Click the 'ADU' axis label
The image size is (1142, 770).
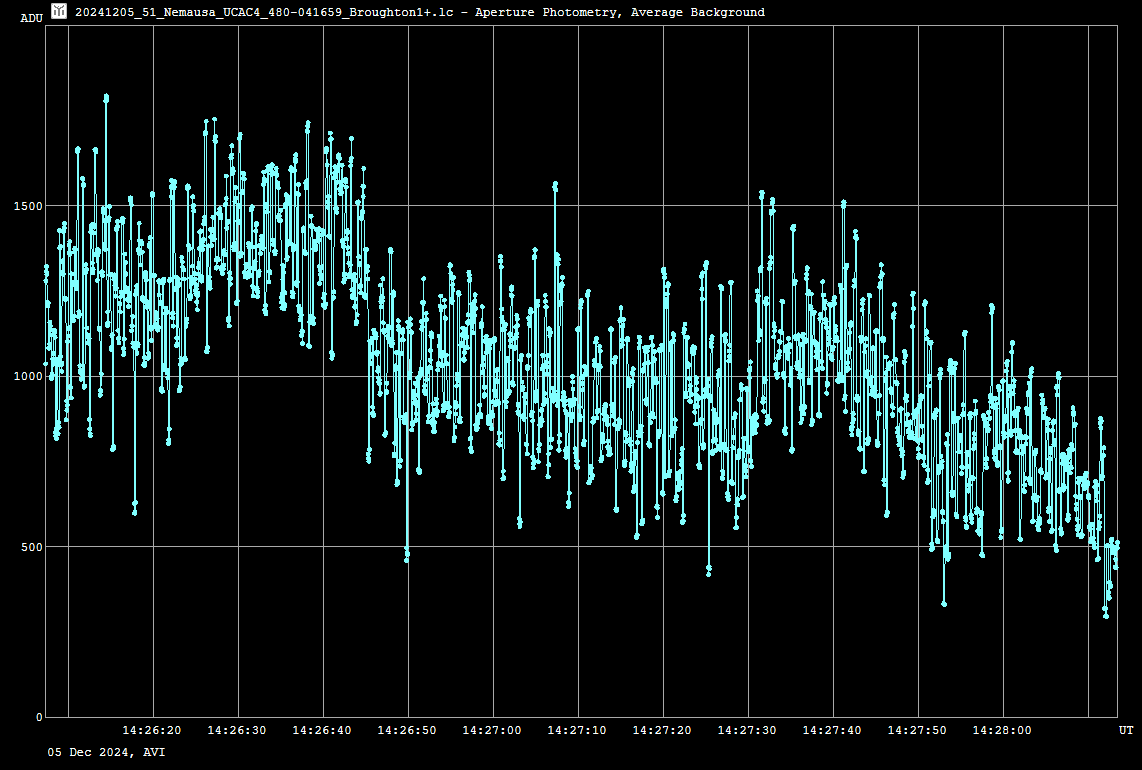pyautogui.click(x=31, y=18)
